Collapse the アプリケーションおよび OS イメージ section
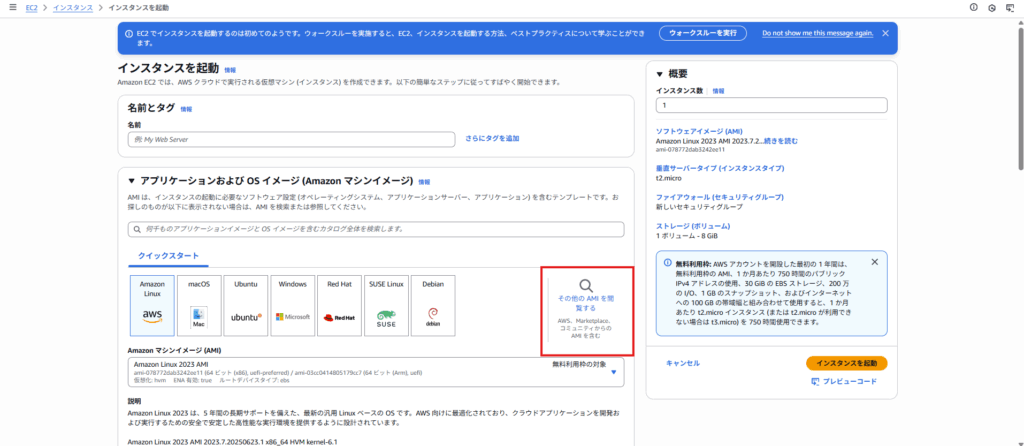 tap(131, 181)
